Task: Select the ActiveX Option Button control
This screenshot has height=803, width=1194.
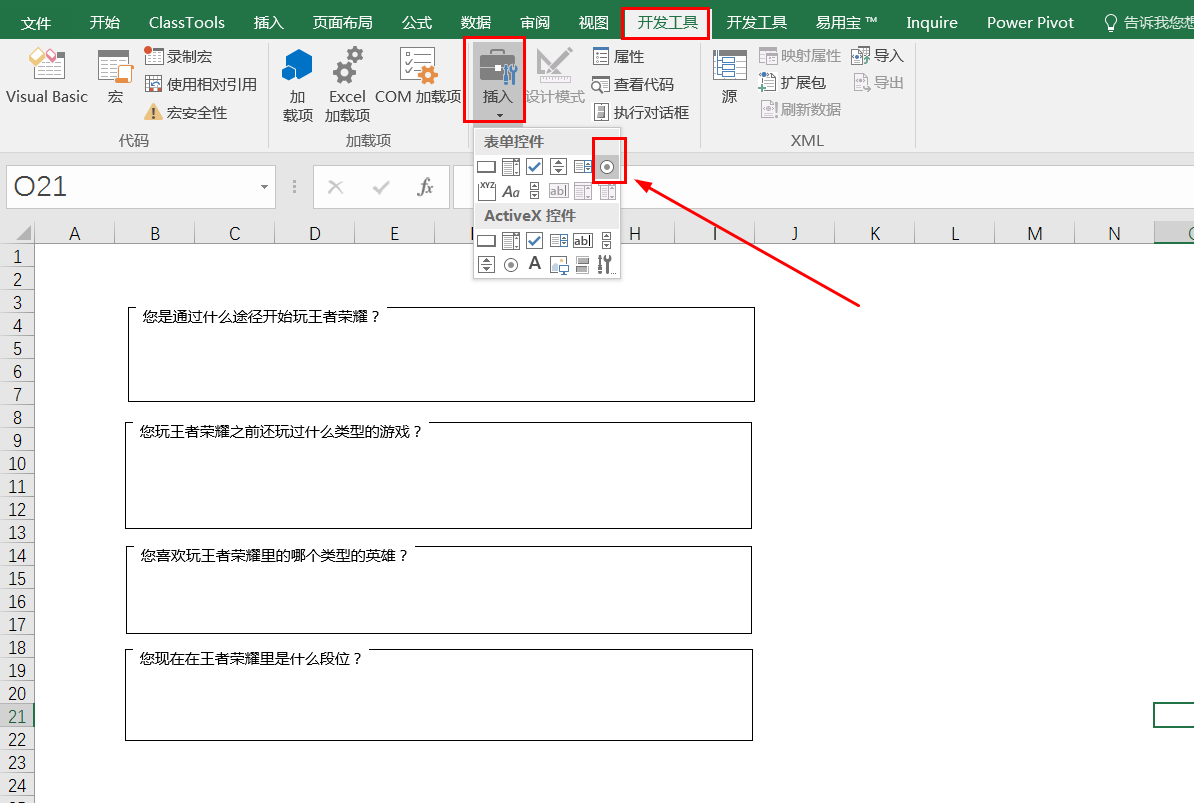Action: [510, 264]
